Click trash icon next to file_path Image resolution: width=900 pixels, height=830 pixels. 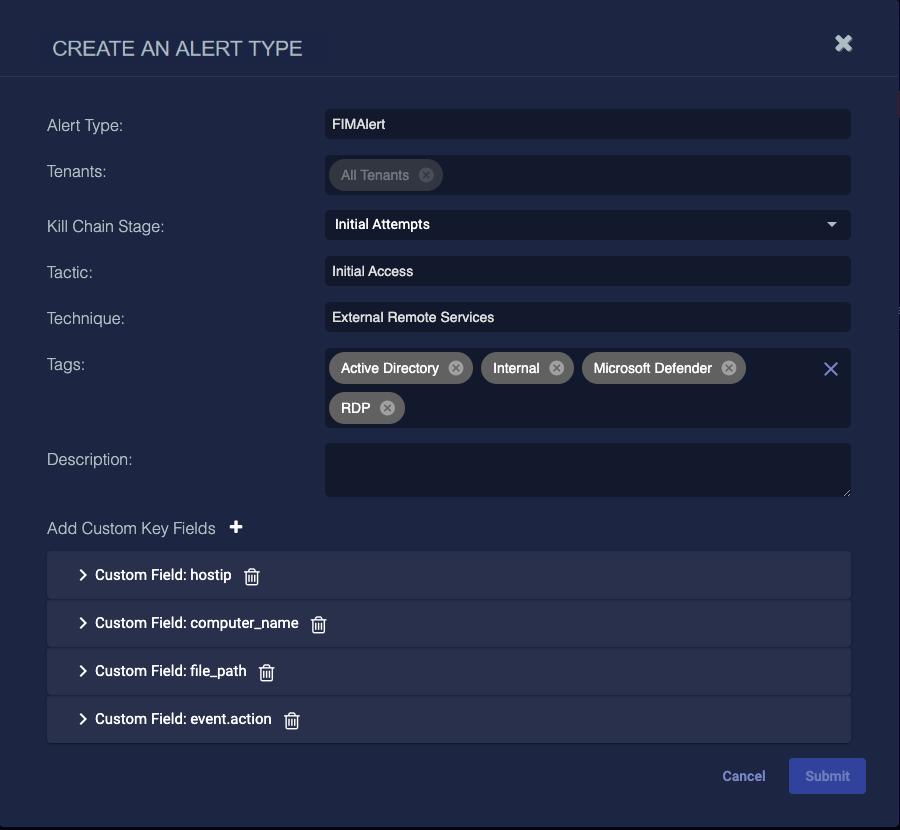pyautogui.click(x=267, y=672)
